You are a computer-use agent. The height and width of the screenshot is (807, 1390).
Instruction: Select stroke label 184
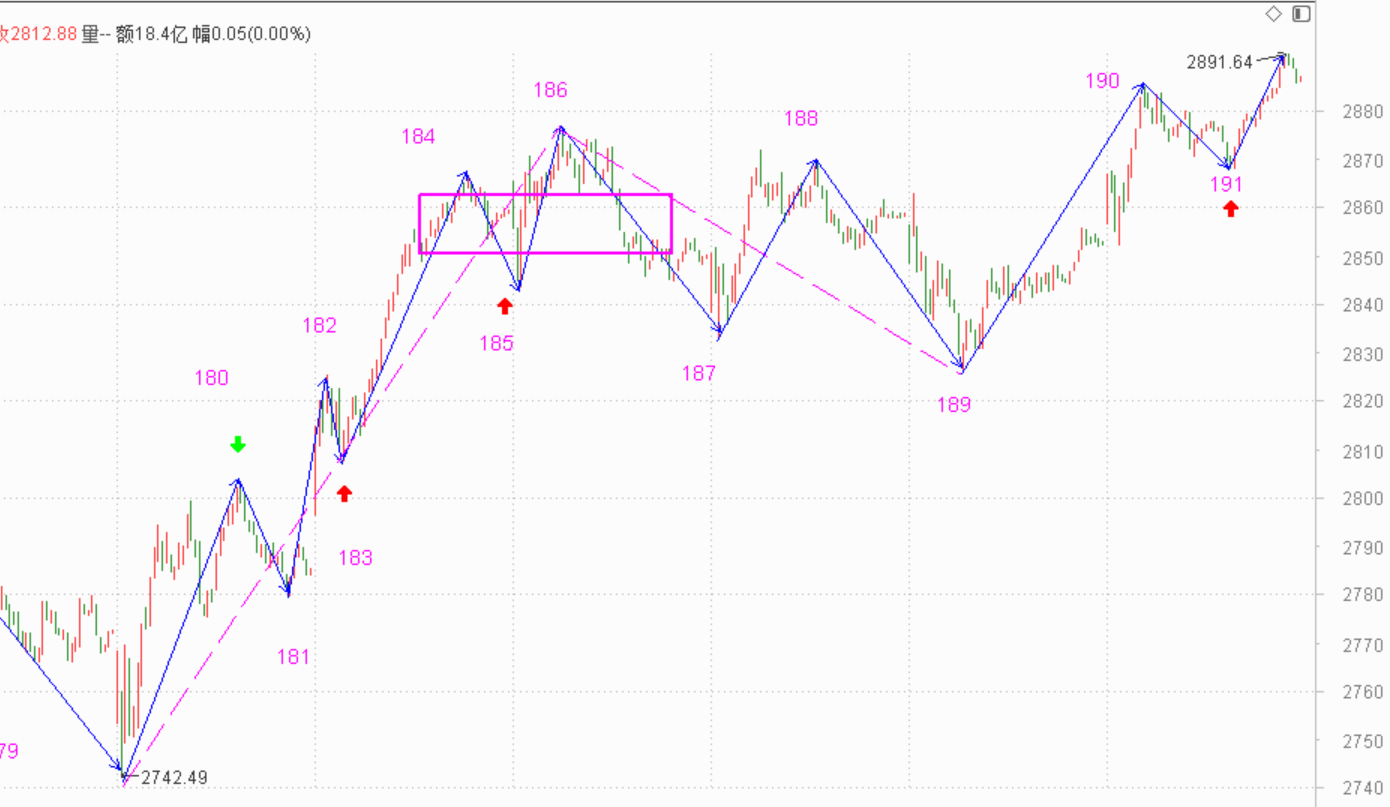pyautogui.click(x=418, y=137)
